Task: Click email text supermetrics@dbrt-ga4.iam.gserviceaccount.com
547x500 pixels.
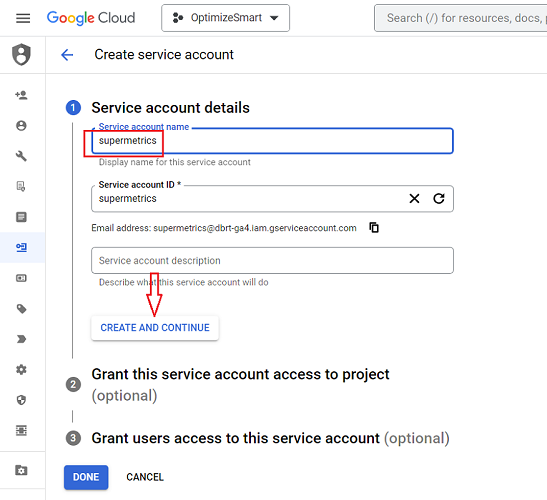Action: [255, 228]
